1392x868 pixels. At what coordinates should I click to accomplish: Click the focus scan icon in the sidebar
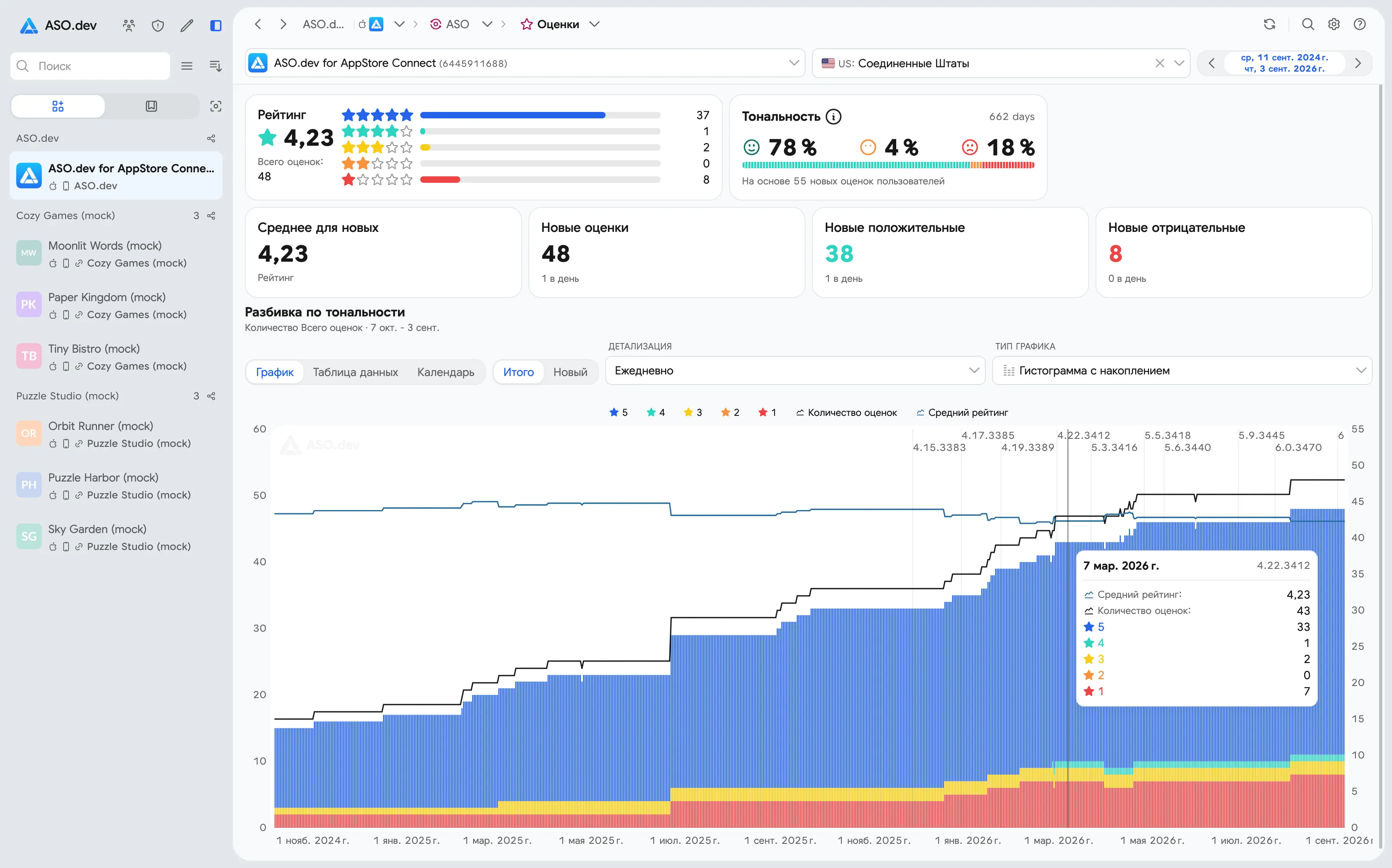tap(216, 106)
